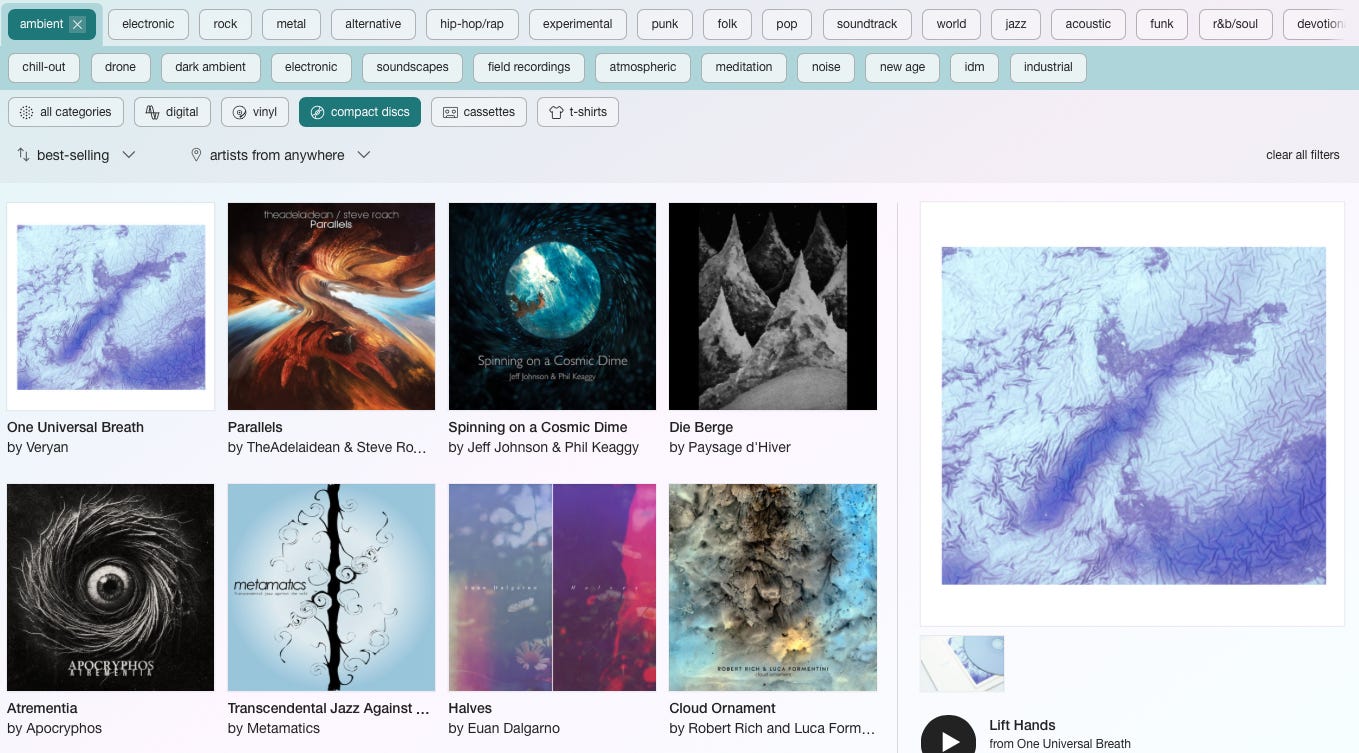
Task: Open the Atrementia title link
Action: coord(42,708)
